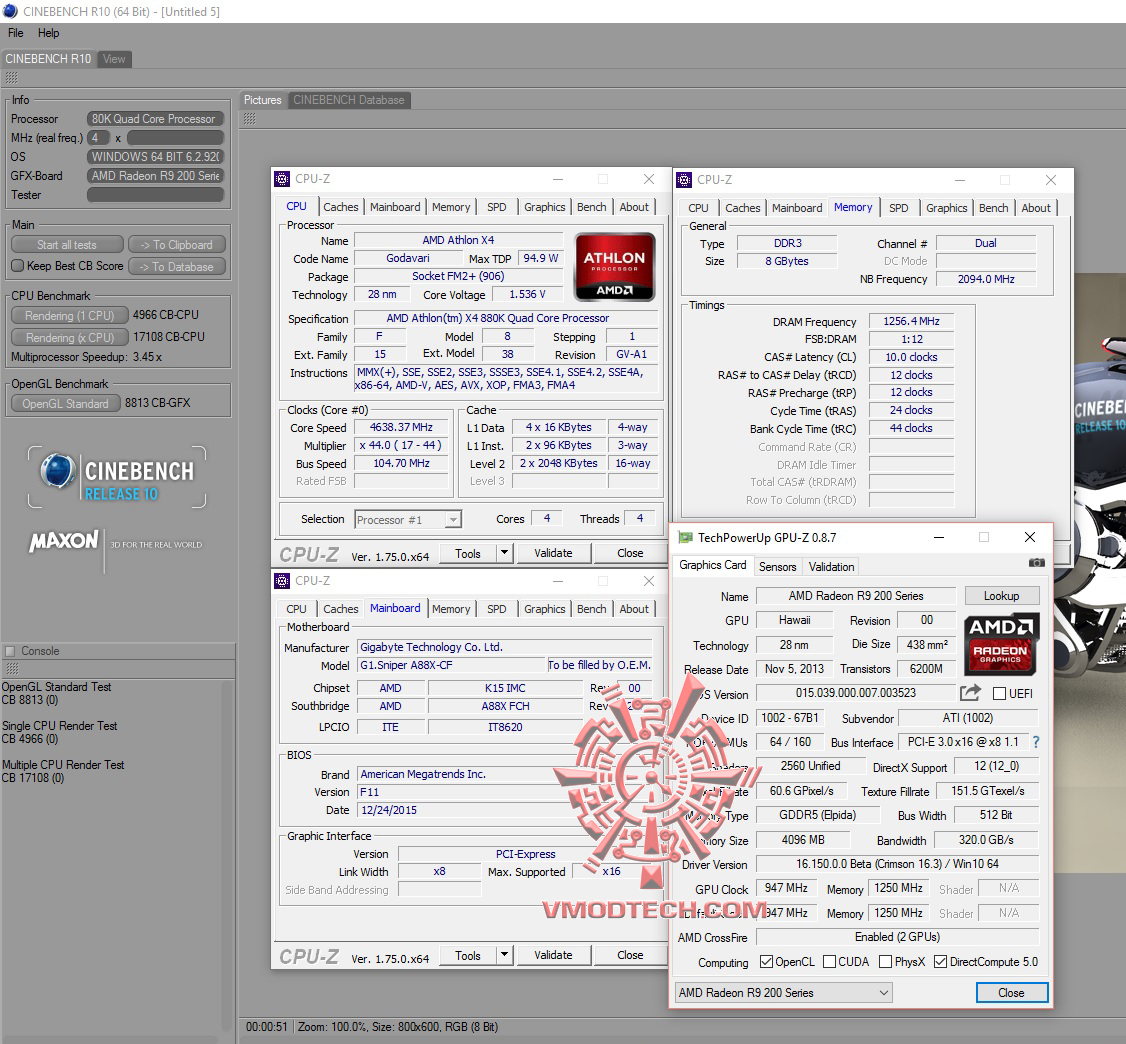Click the OpenGL Standard button

point(65,404)
